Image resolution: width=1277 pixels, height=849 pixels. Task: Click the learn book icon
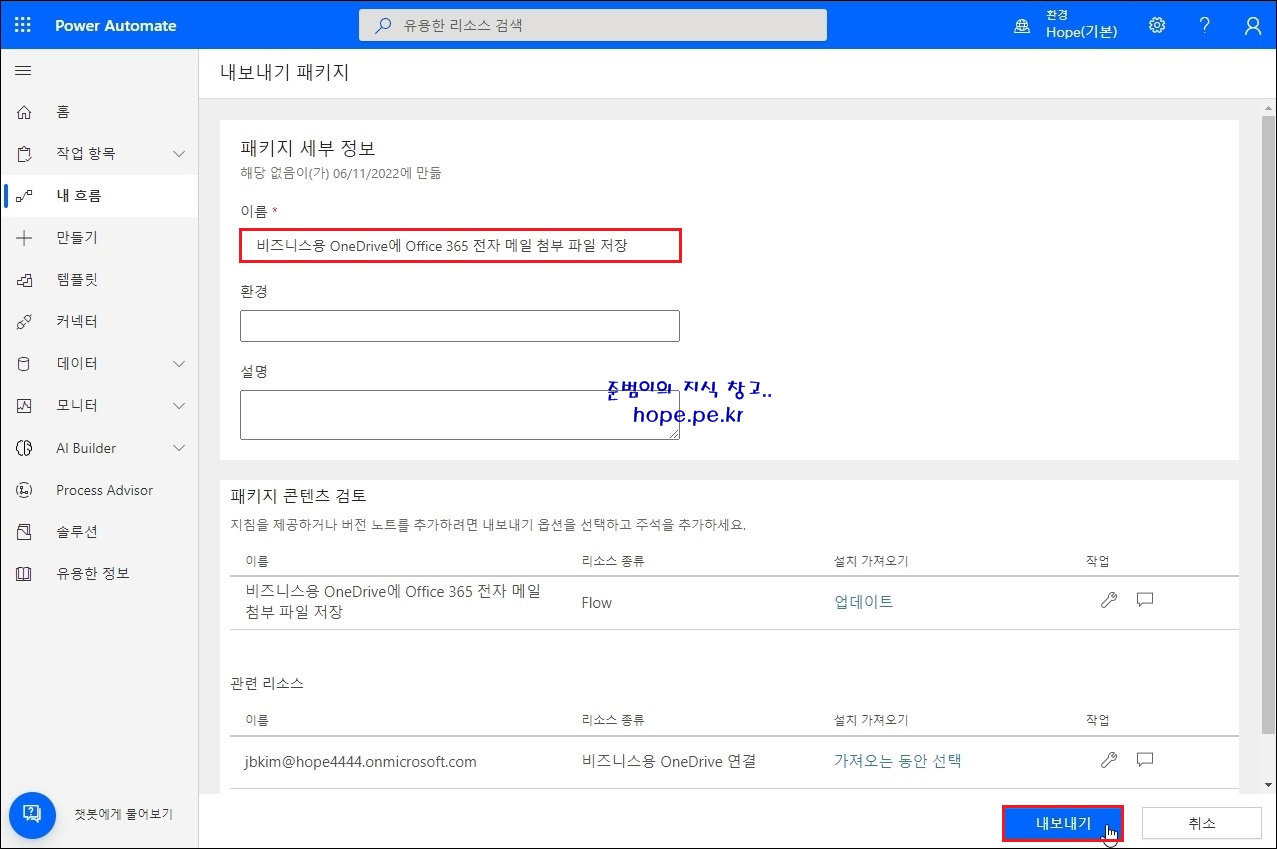pos(24,574)
